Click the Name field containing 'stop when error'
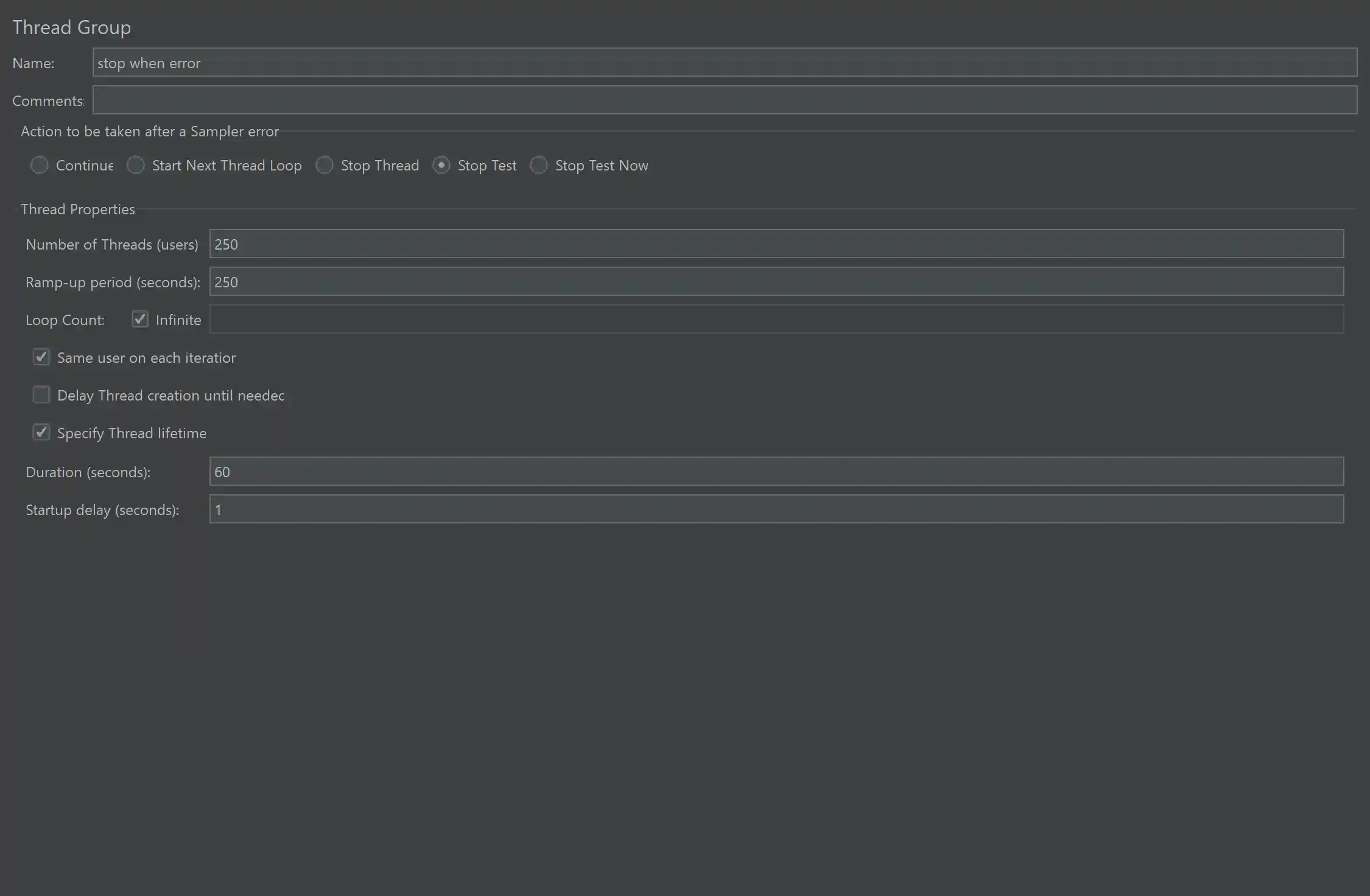Viewport: 1370px width, 896px height. point(725,63)
